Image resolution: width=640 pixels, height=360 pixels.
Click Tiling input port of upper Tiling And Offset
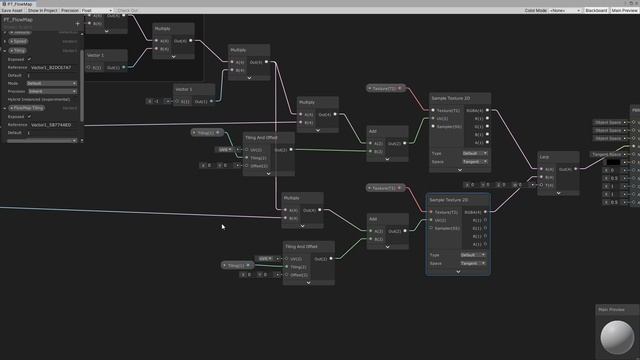(247, 158)
